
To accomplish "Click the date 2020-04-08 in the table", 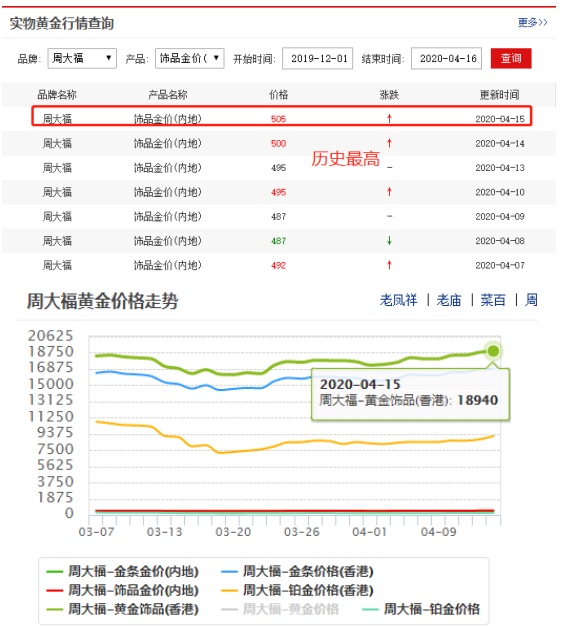I will click(x=500, y=241).
